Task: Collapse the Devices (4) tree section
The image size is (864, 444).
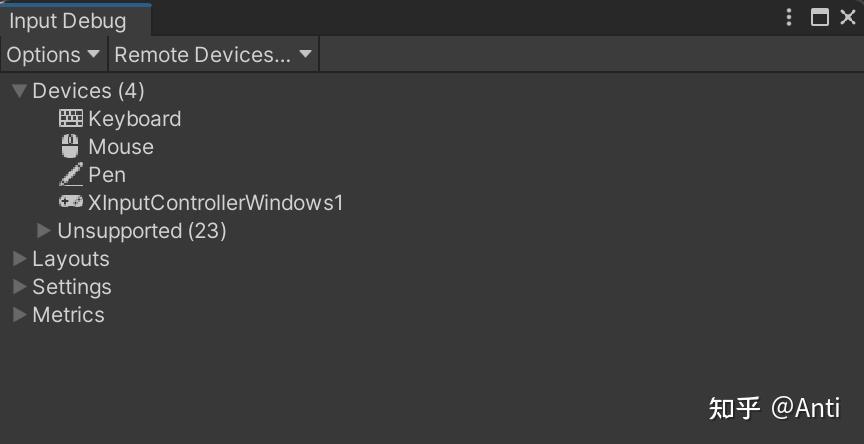Action: point(19,91)
